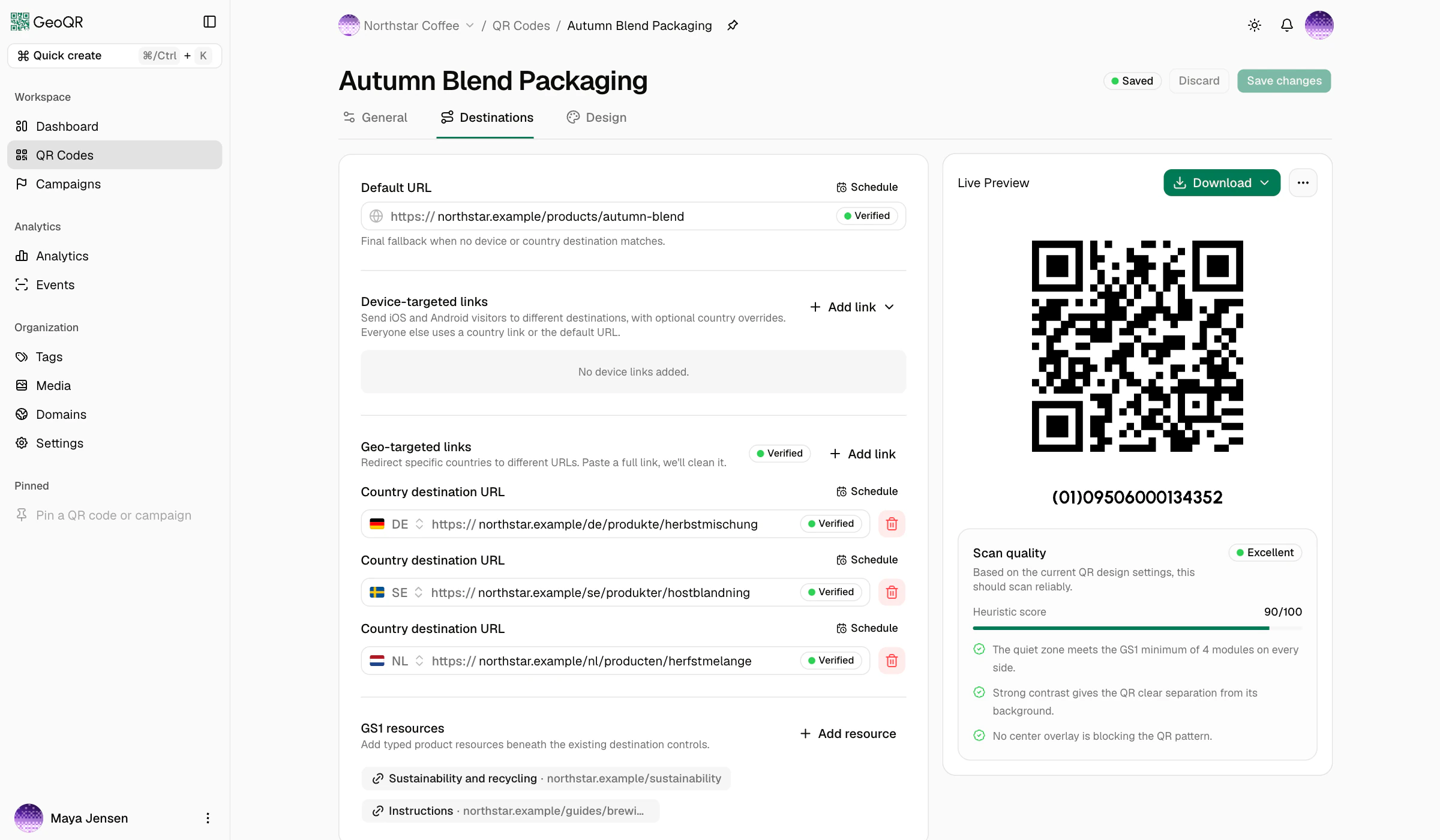Click the Sweden flag icon
Image resolution: width=1440 pixels, height=840 pixels.
pyautogui.click(x=377, y=592)
